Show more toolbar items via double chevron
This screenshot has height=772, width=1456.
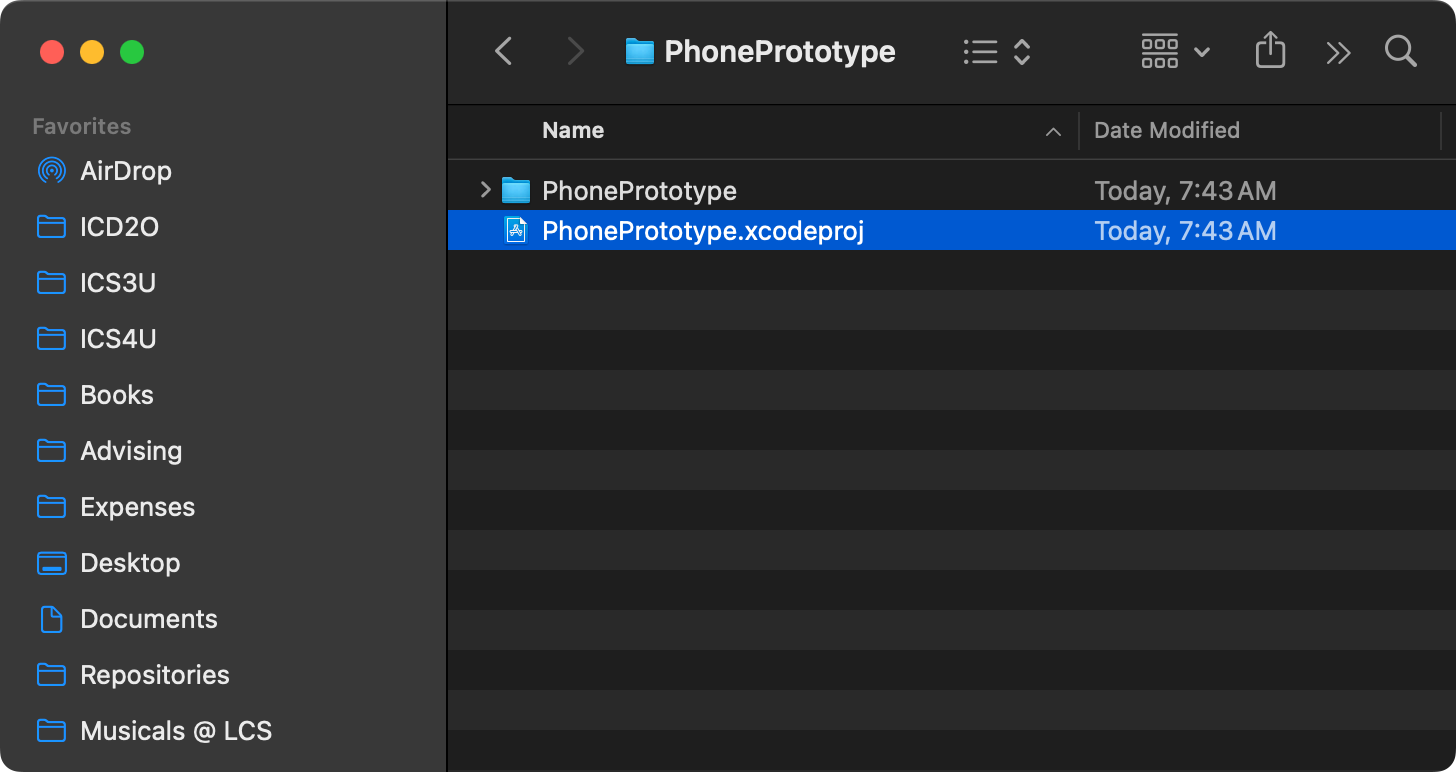(x=1338, y=53)
